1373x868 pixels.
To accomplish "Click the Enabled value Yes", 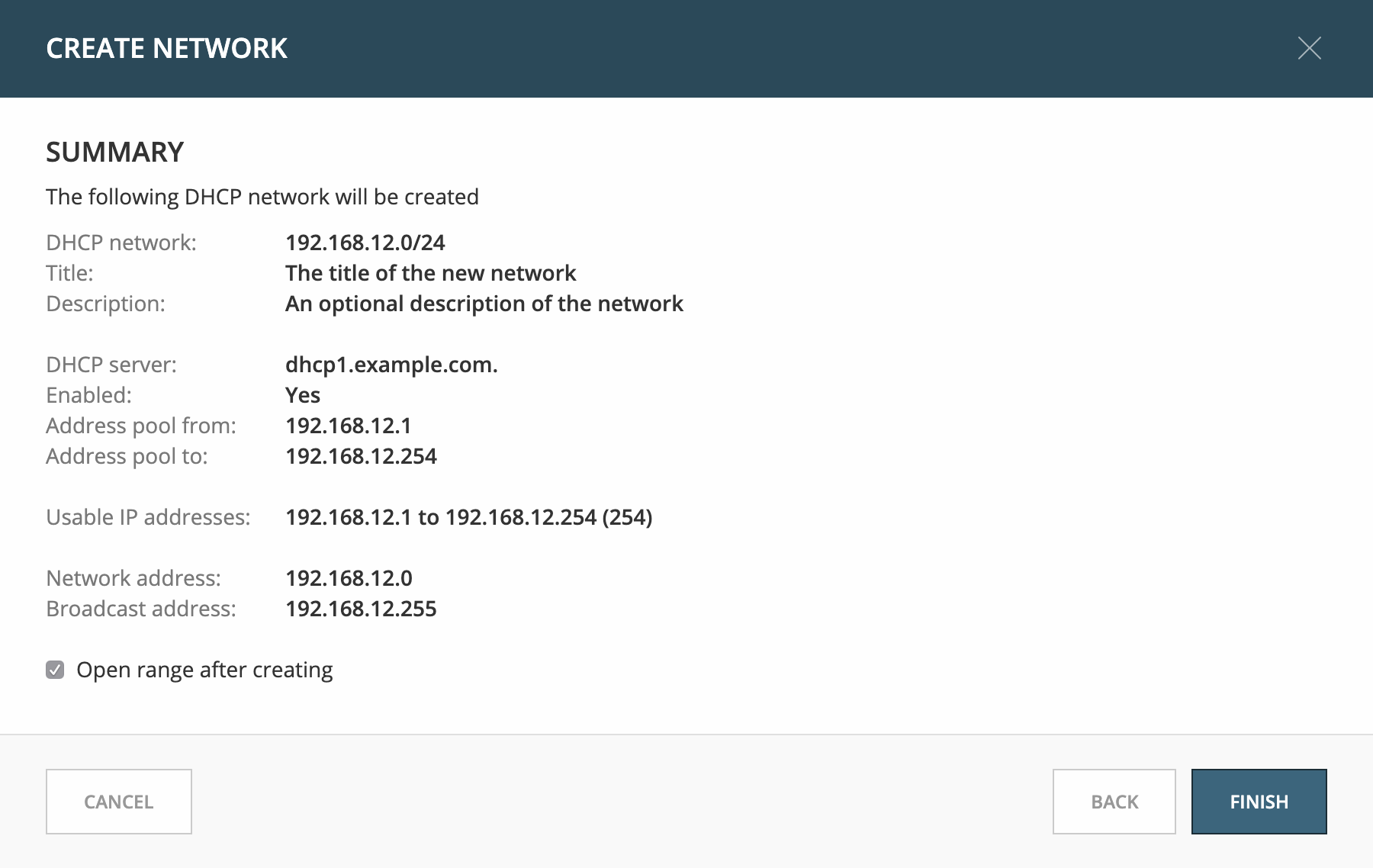I will coord(303,395).
